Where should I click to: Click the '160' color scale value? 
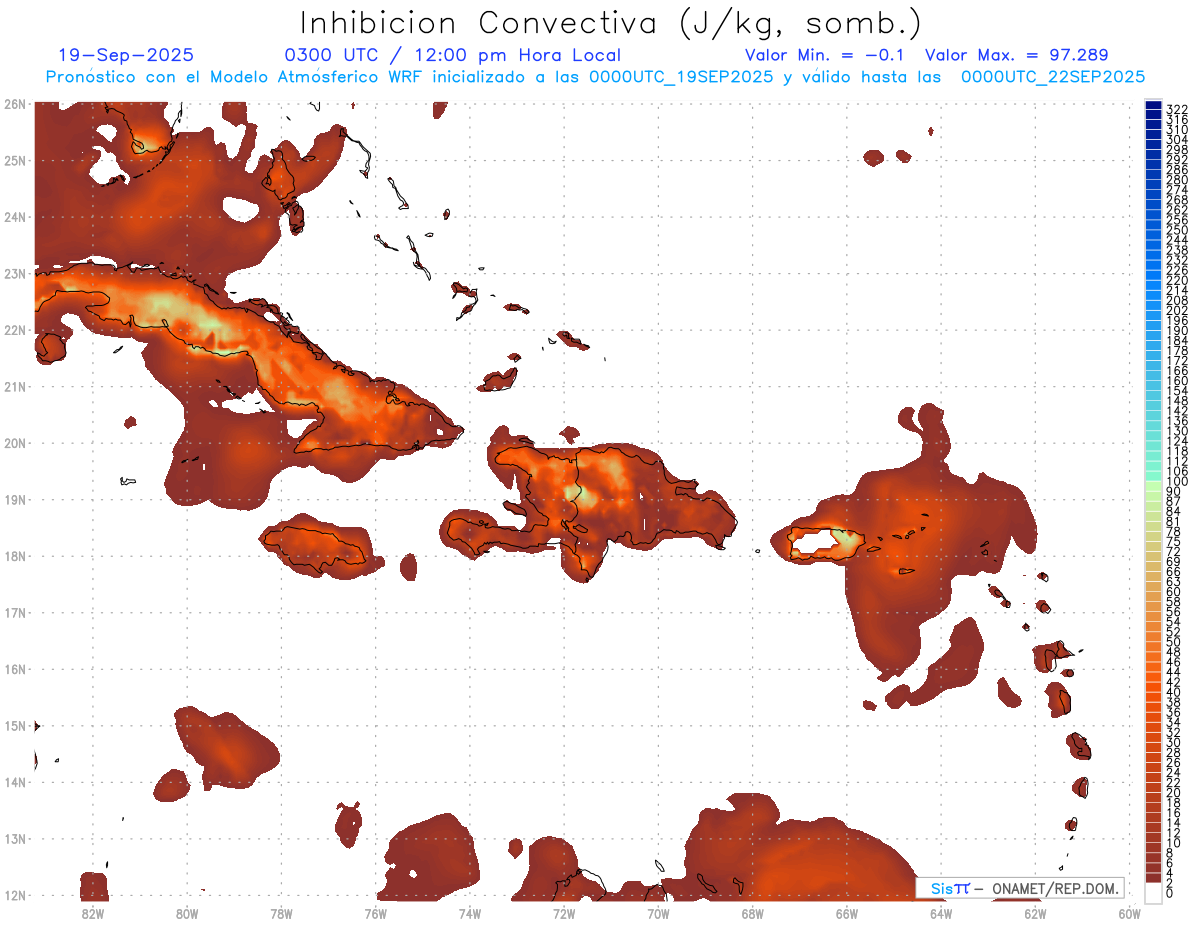click(1177, 381)
